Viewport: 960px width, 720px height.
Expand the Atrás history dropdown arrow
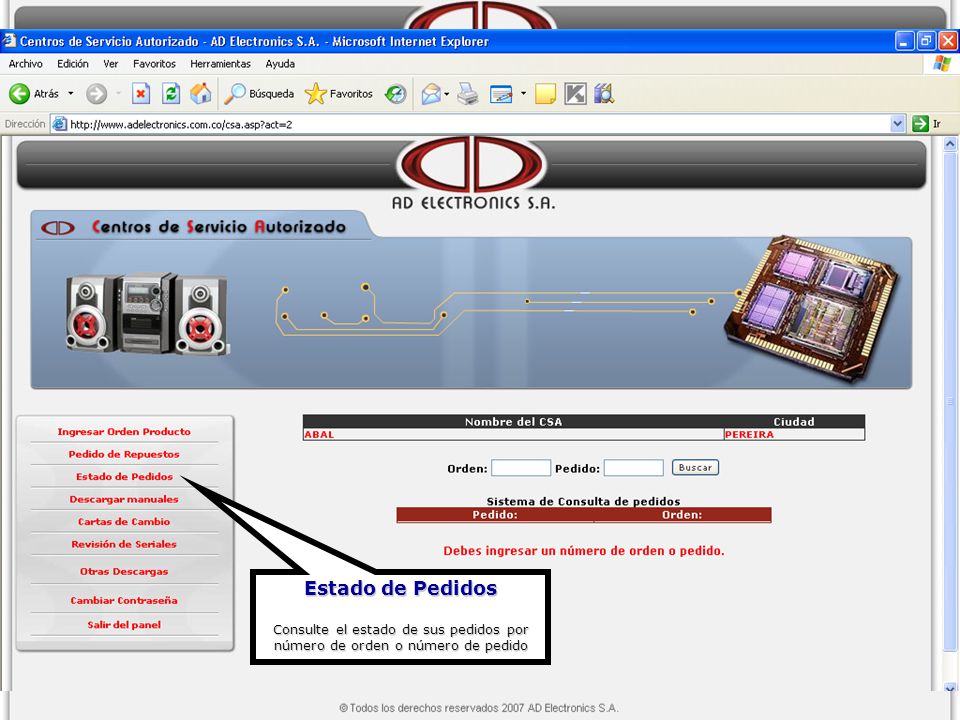point(70,94)
